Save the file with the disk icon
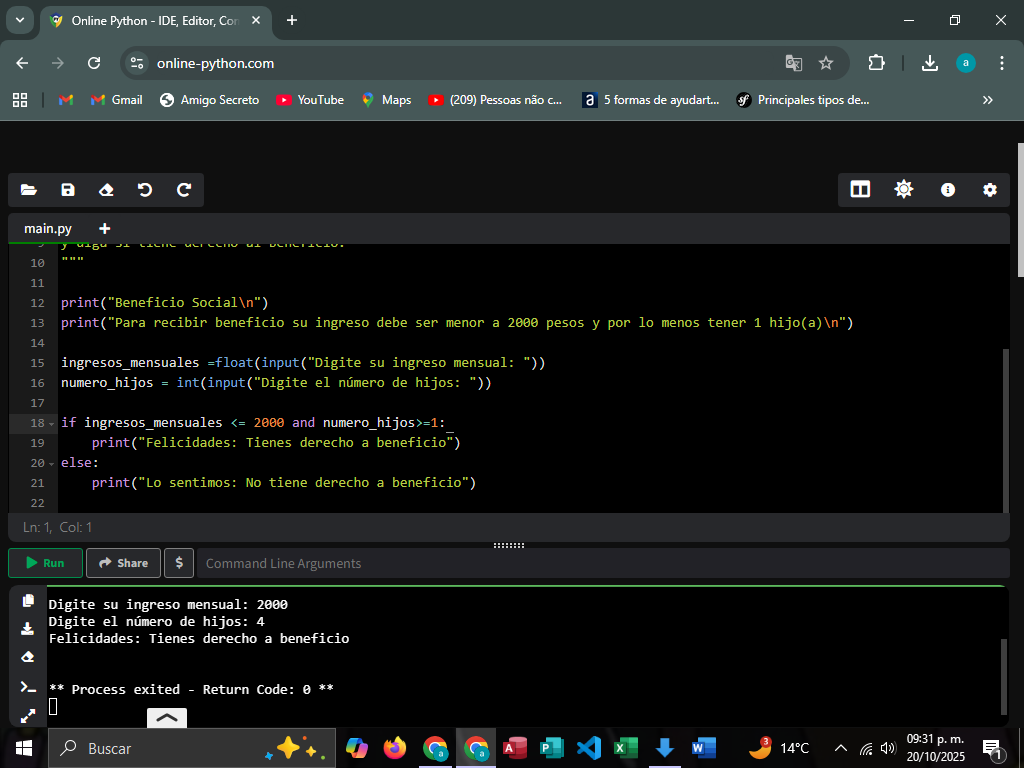Viewport: 1024px width, 768px height. click(x=68, y=190)
